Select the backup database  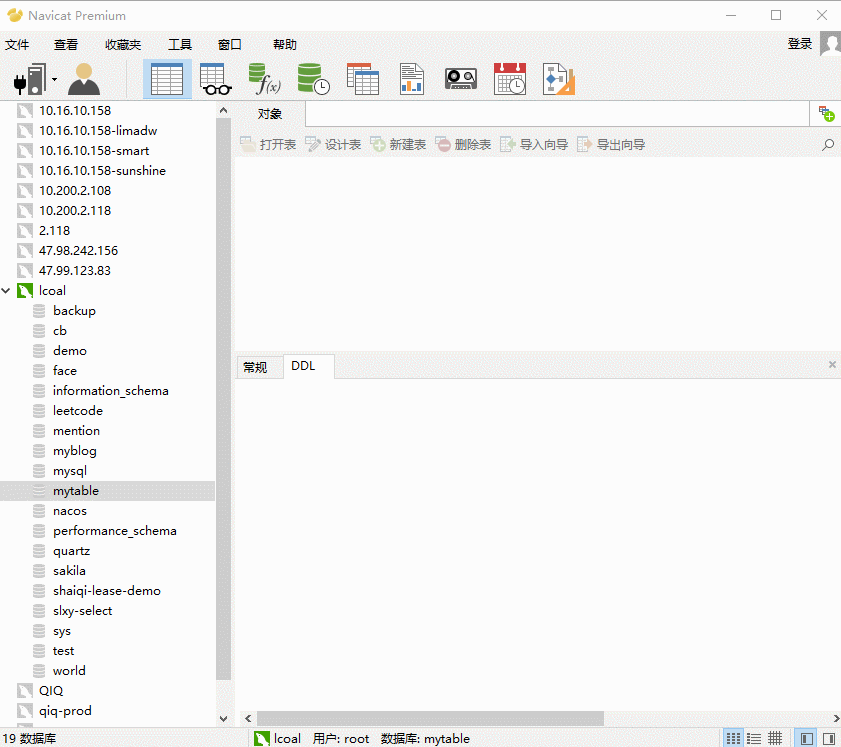[75, 310]
